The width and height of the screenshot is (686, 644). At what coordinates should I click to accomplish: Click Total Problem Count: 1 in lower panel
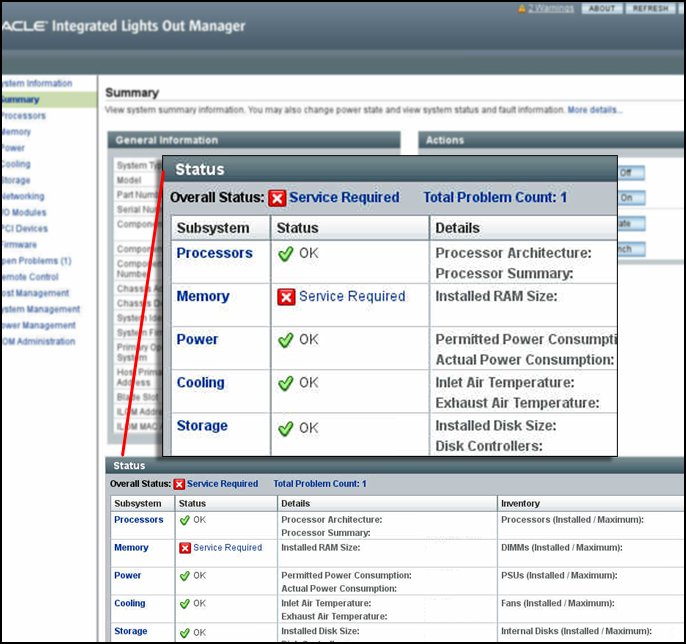click(320, 484)
